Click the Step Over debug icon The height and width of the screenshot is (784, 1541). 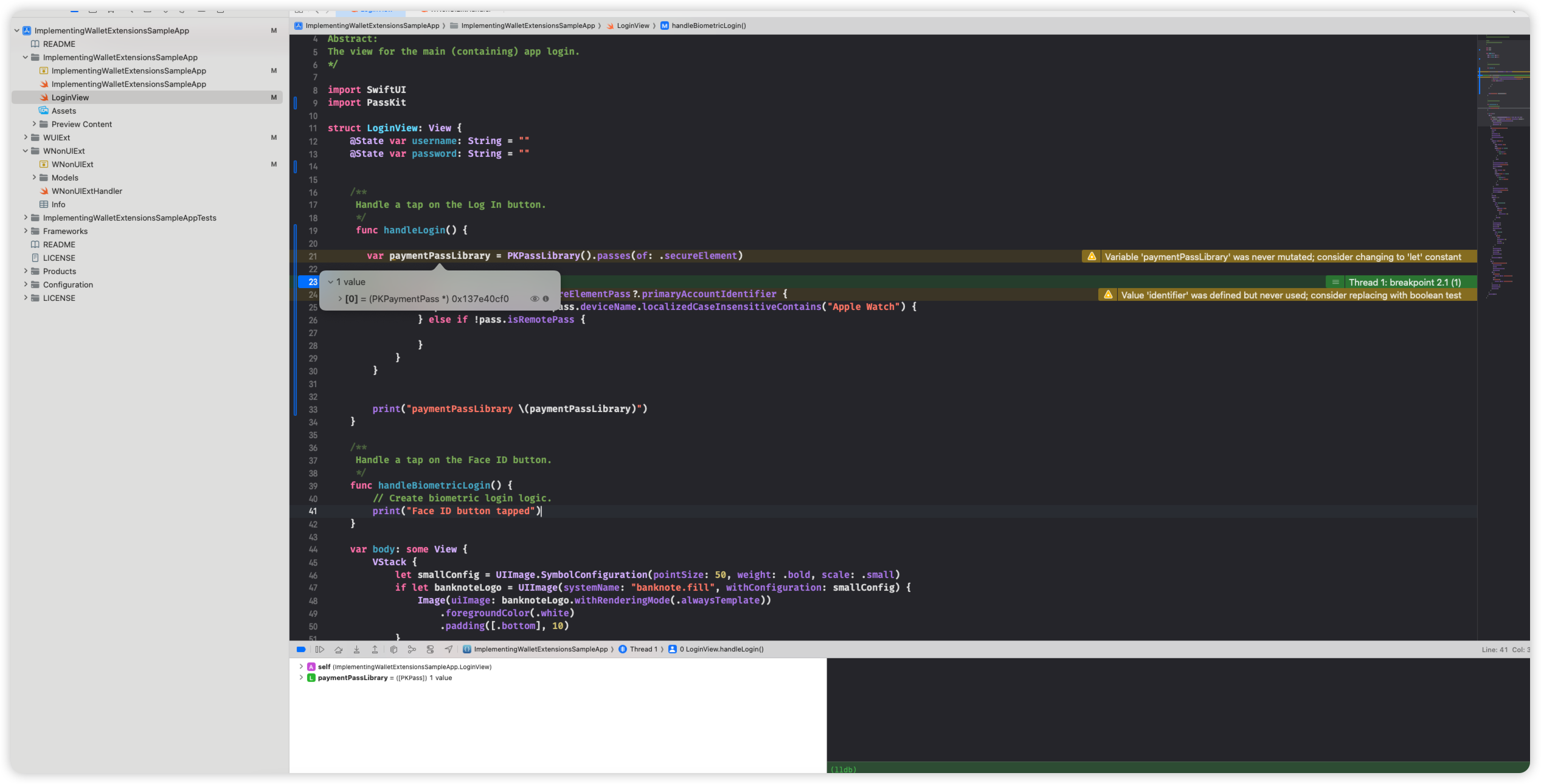339,649
